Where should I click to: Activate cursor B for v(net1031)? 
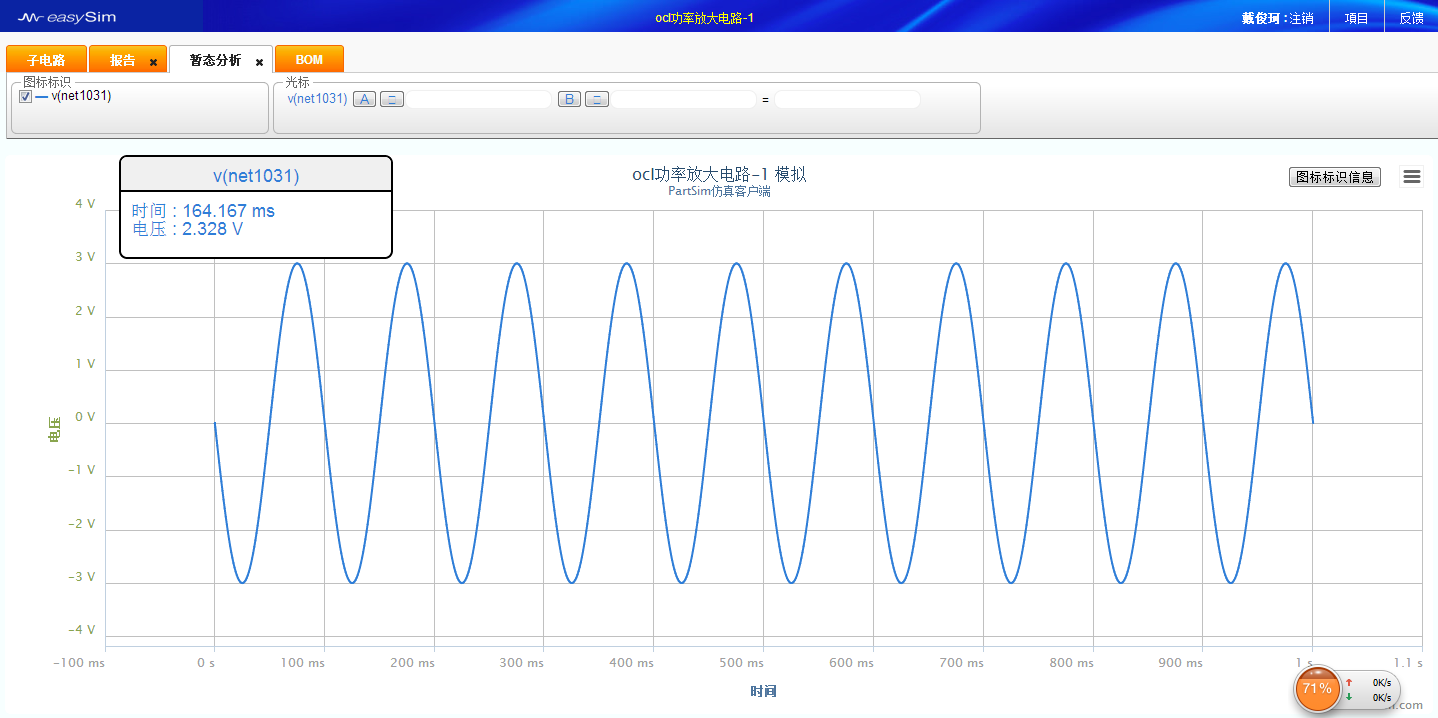tap(569, 99)
